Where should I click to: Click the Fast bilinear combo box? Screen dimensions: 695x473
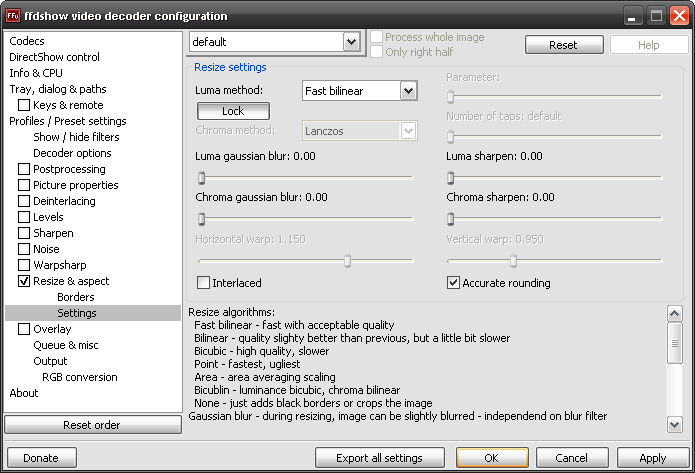(x=359, y=91)
